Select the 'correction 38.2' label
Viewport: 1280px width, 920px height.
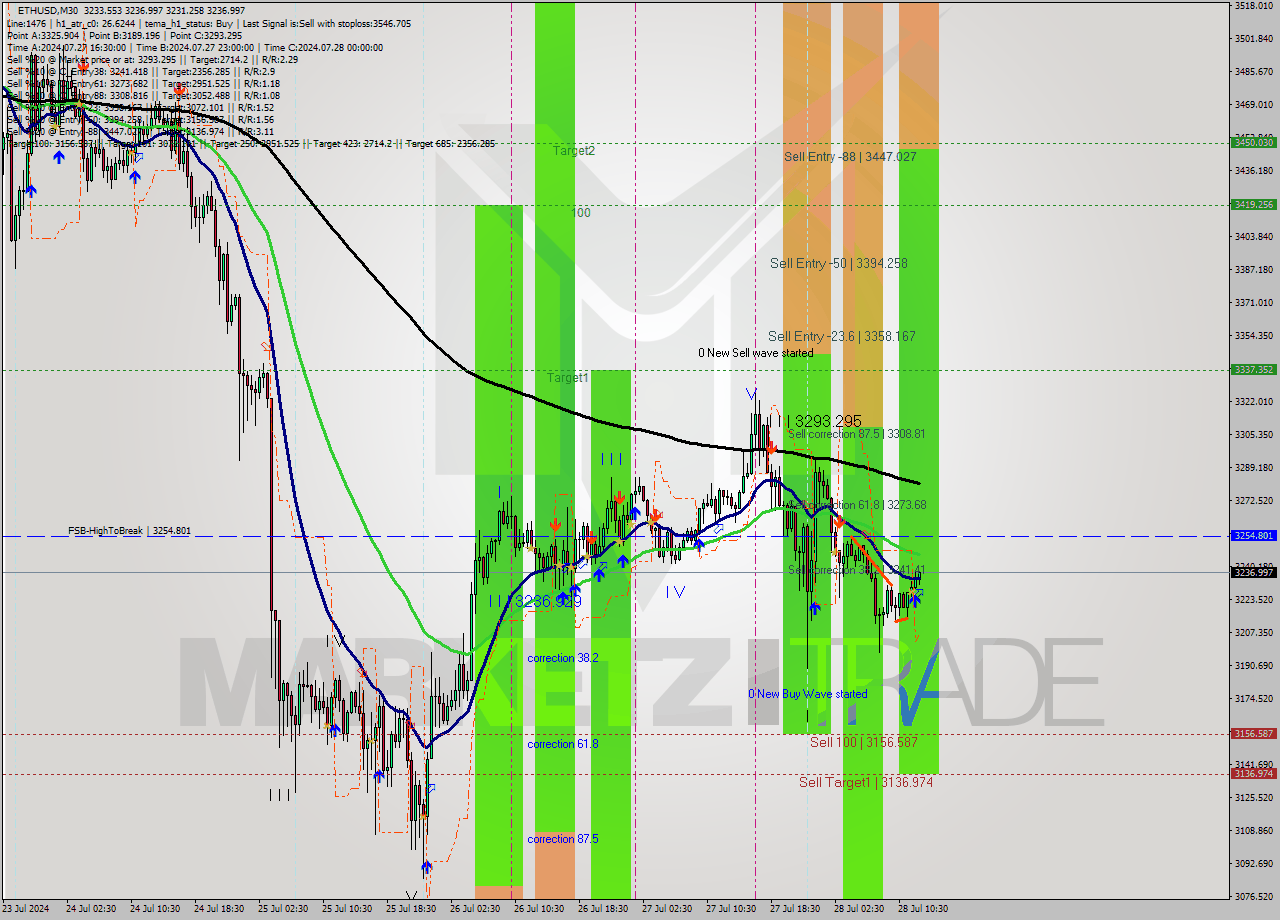tap(563, 658)
